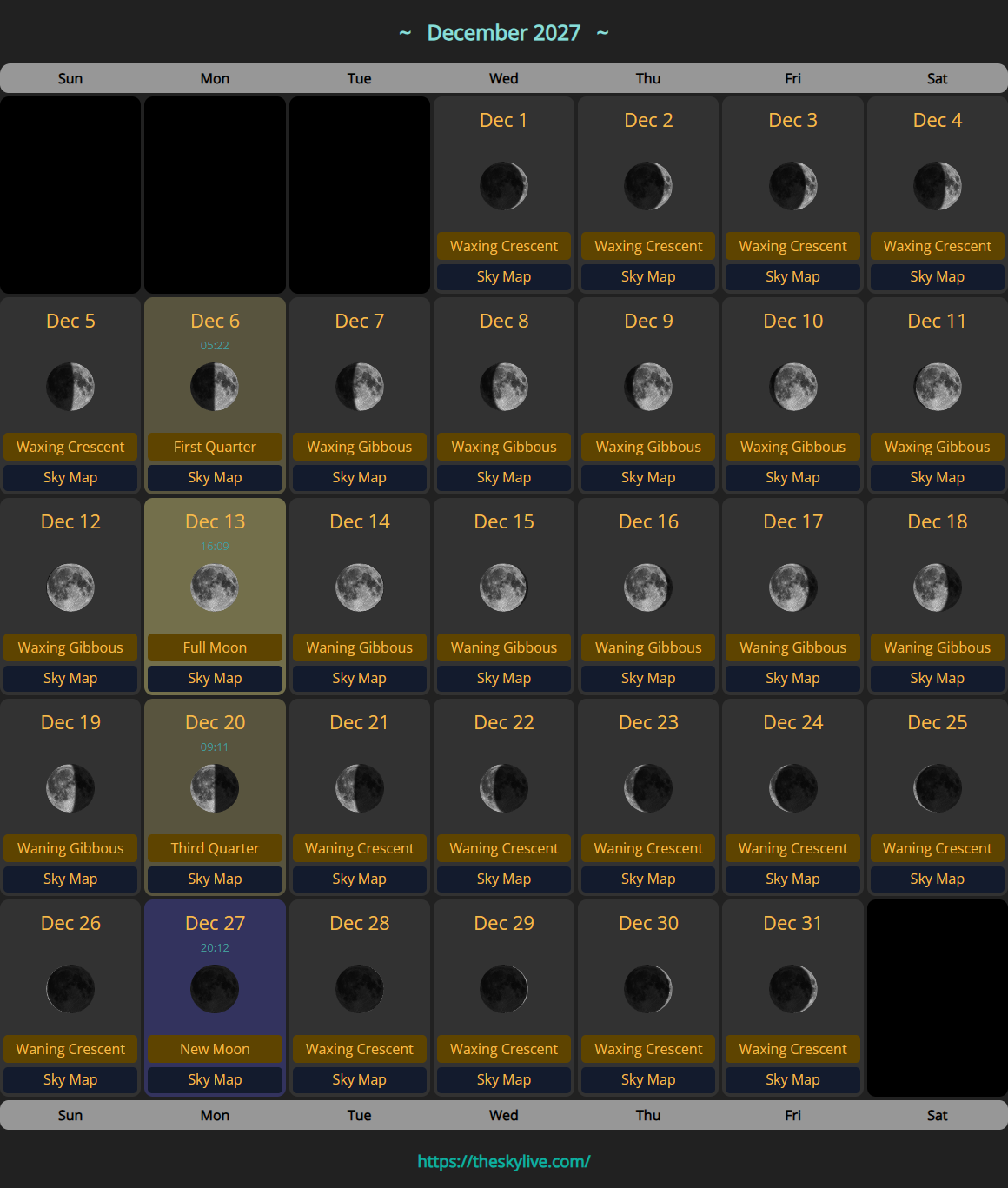Open Sky Map for Dec 31
Viewport: 1008px width, 1188px height.
click(x=793, y=1079)
